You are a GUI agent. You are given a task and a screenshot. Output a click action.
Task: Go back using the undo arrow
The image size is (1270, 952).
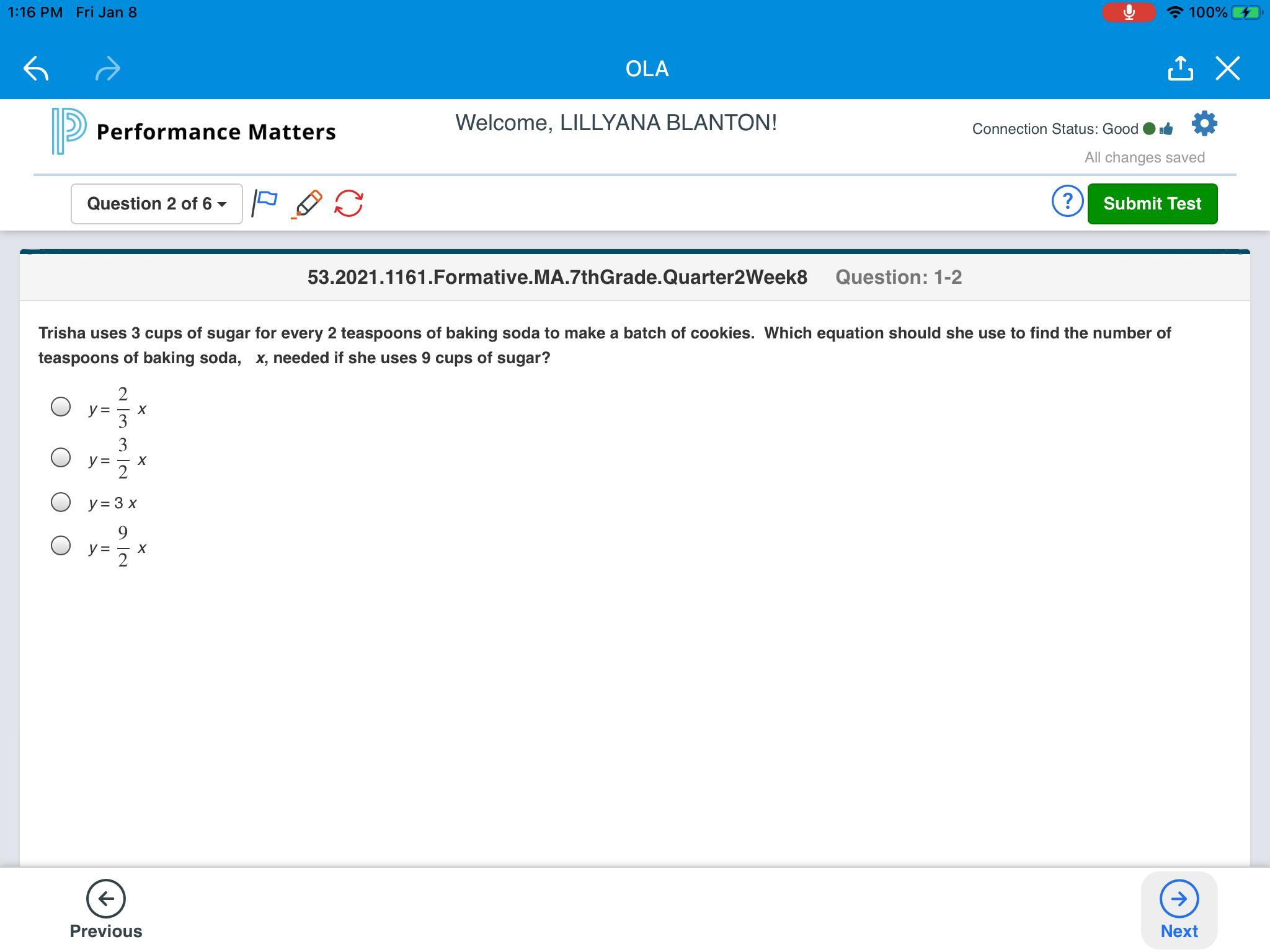pos(36,69)
